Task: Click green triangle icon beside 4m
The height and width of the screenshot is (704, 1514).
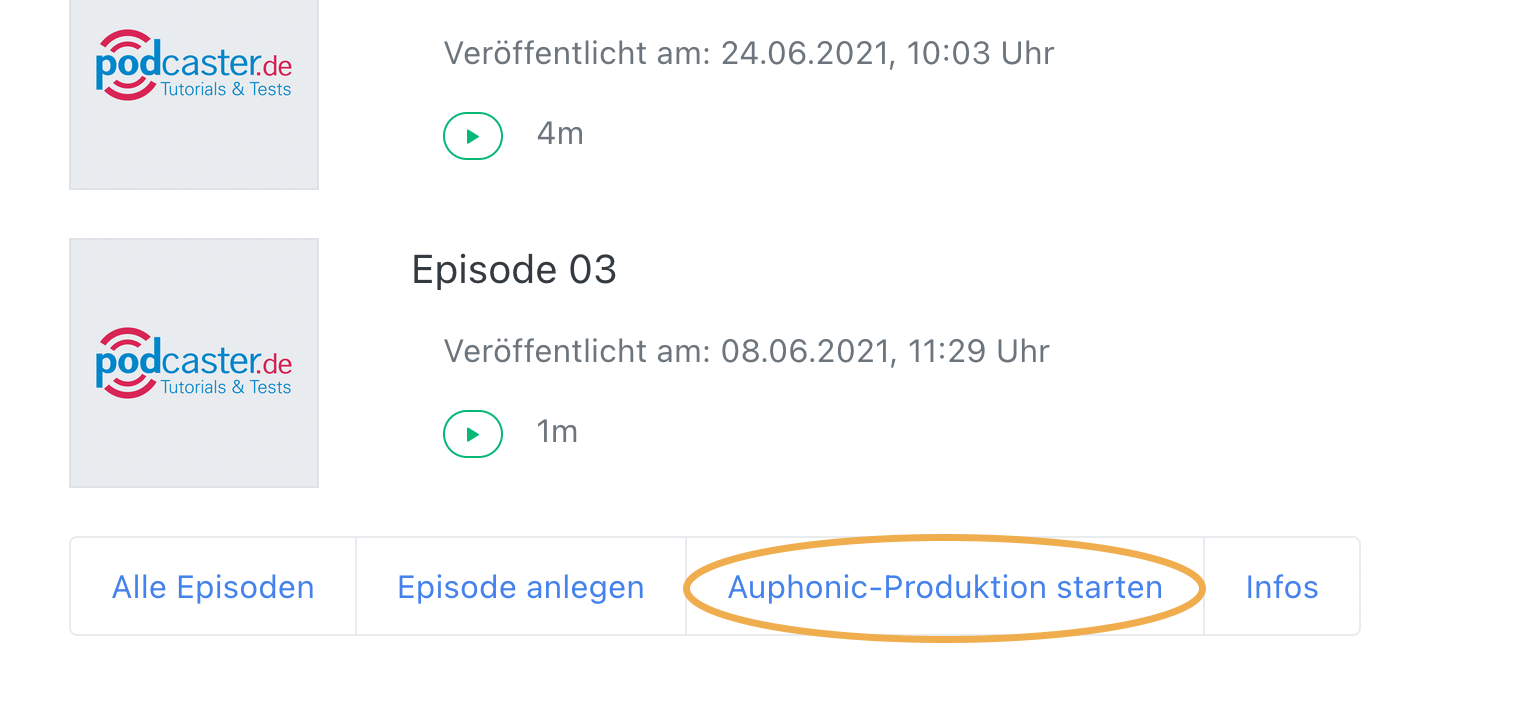Action: [473, 136]
